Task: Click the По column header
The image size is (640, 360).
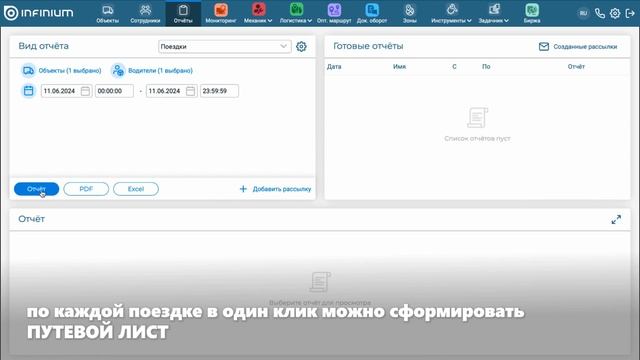Action: (486, 67)
